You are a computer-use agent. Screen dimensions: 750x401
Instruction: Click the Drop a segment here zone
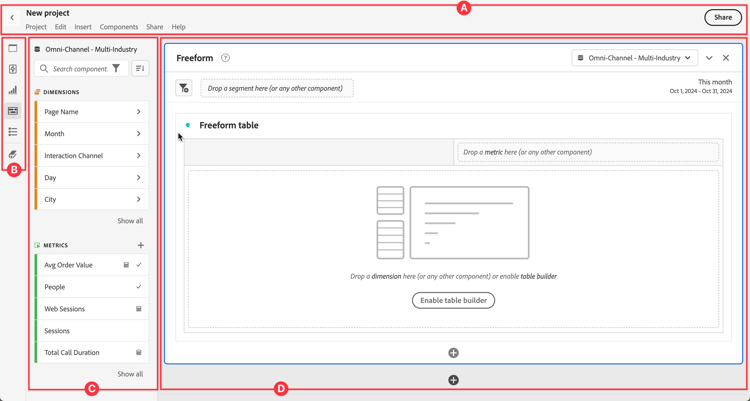click(277, 88)
